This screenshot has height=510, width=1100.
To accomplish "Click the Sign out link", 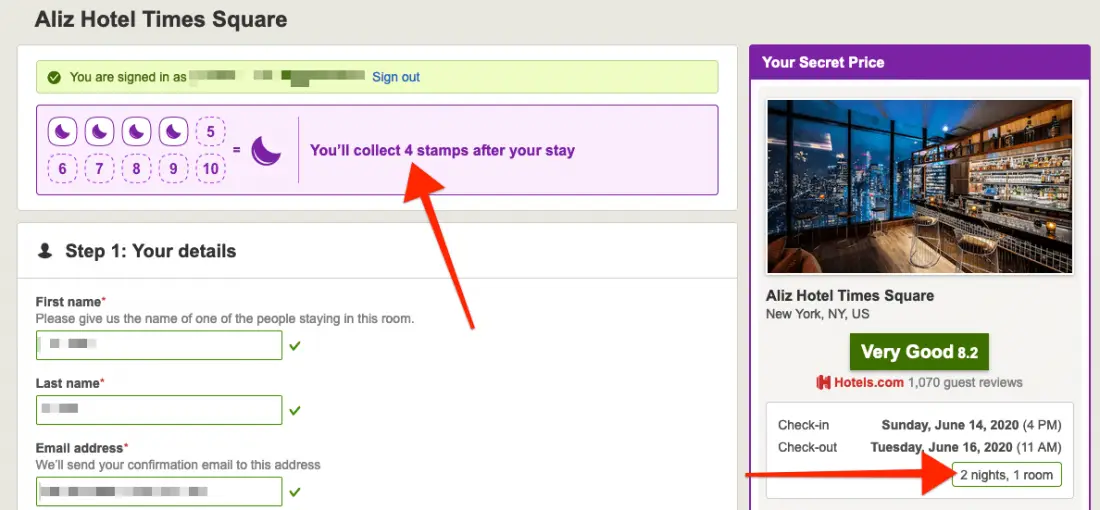I will click(x=396, y=77).
